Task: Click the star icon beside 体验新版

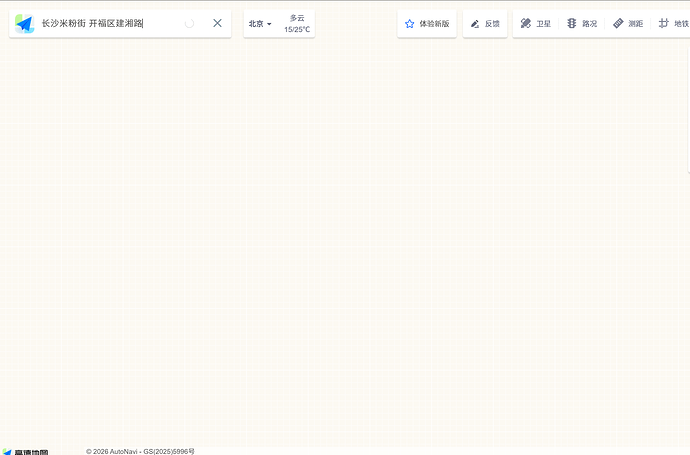Action: pos(410,24)
